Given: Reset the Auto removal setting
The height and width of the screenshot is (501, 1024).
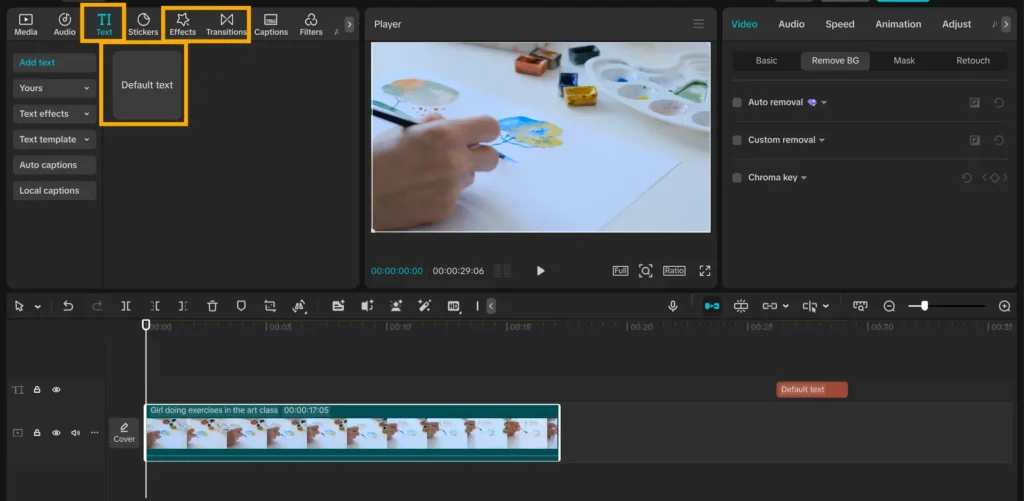Looking at the screenshot, I should (x=999, y=103).
